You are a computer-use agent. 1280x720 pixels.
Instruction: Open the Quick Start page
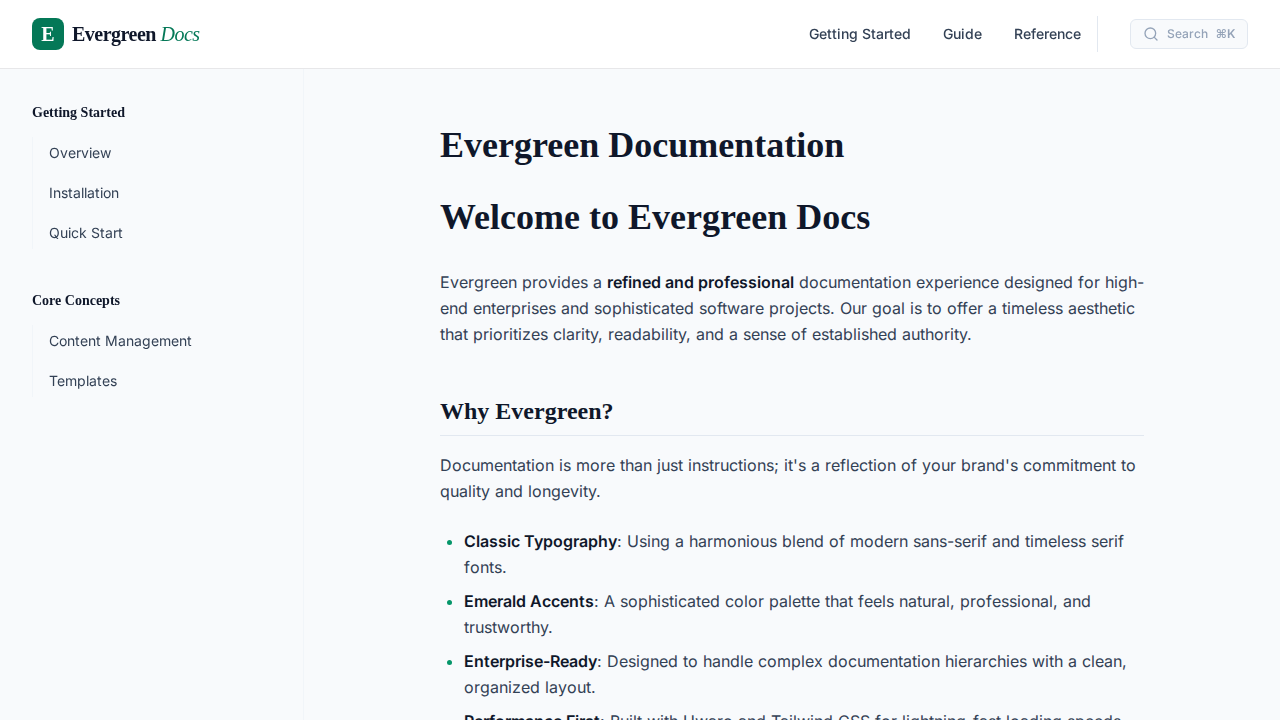click(x=86, y=233)
